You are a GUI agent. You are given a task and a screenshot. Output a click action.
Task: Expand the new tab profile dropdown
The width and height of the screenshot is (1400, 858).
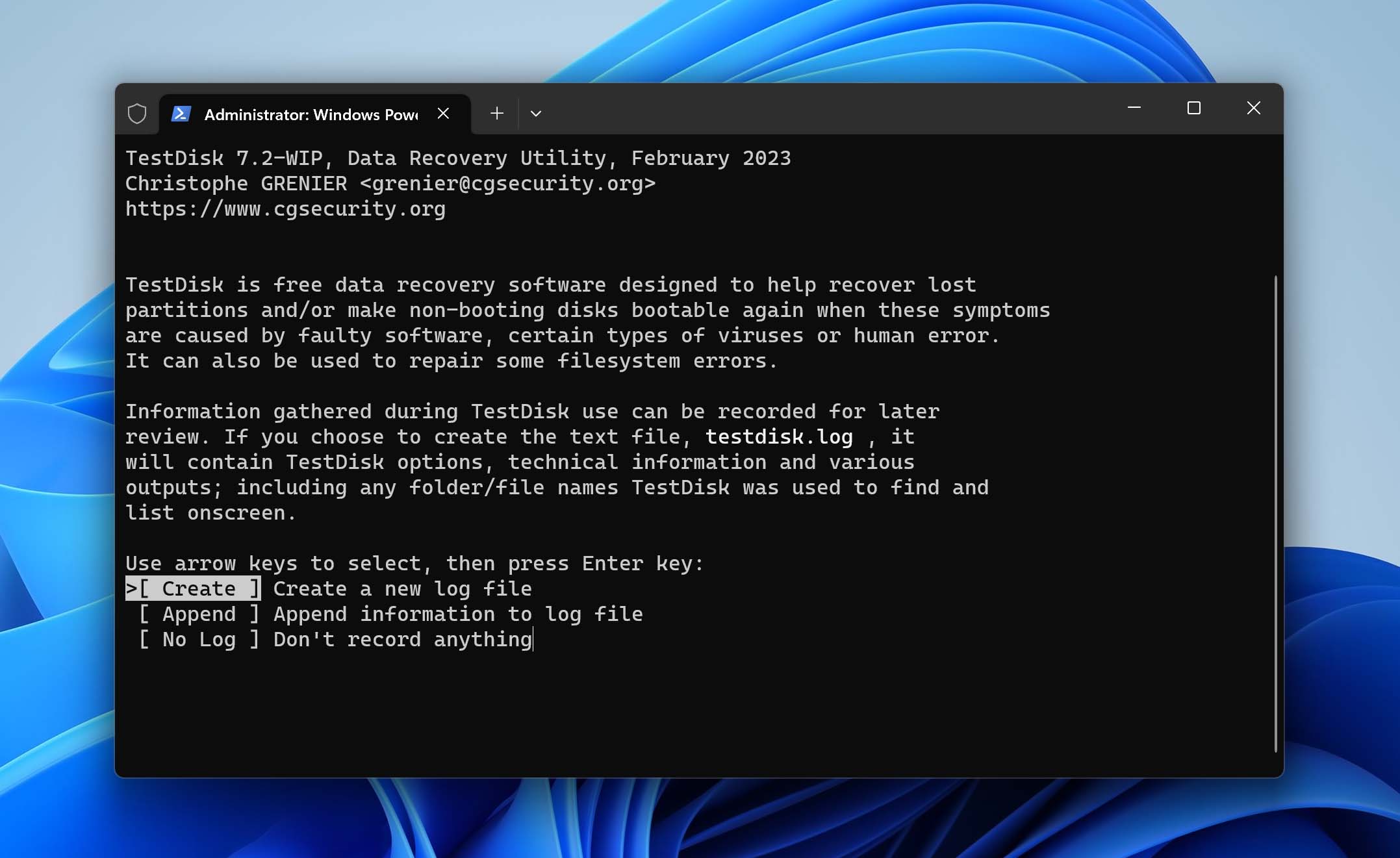[535, 114]
